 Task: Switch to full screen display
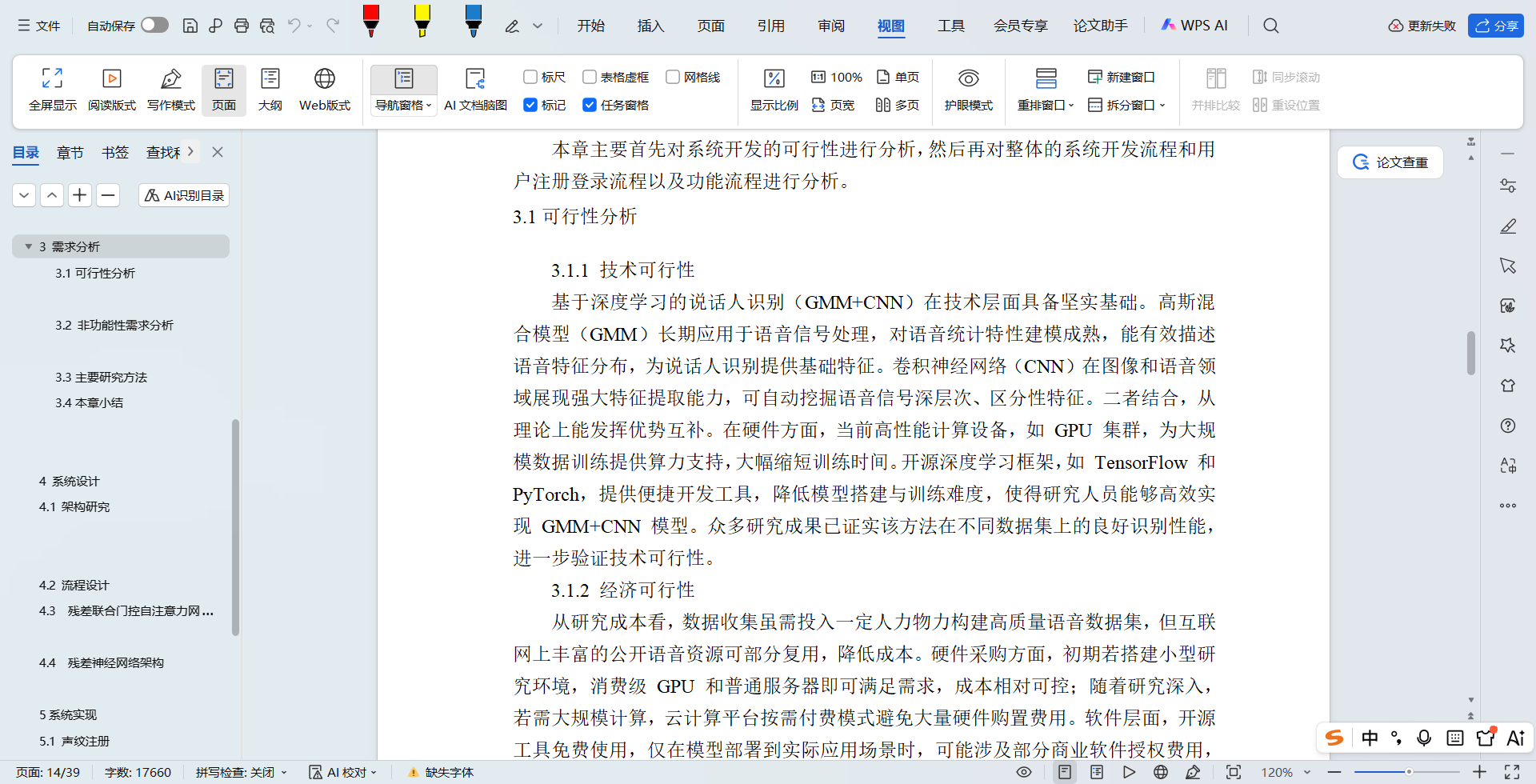53,89
